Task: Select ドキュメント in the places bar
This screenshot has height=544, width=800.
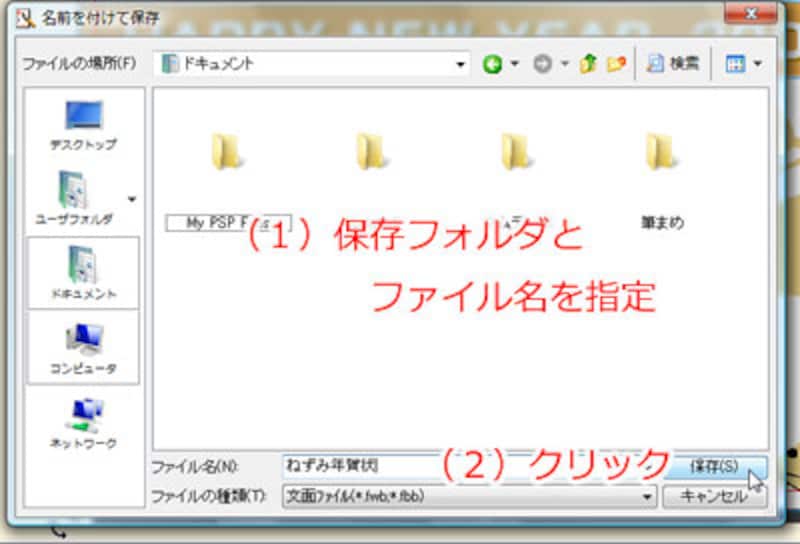Action: [84, 273]
